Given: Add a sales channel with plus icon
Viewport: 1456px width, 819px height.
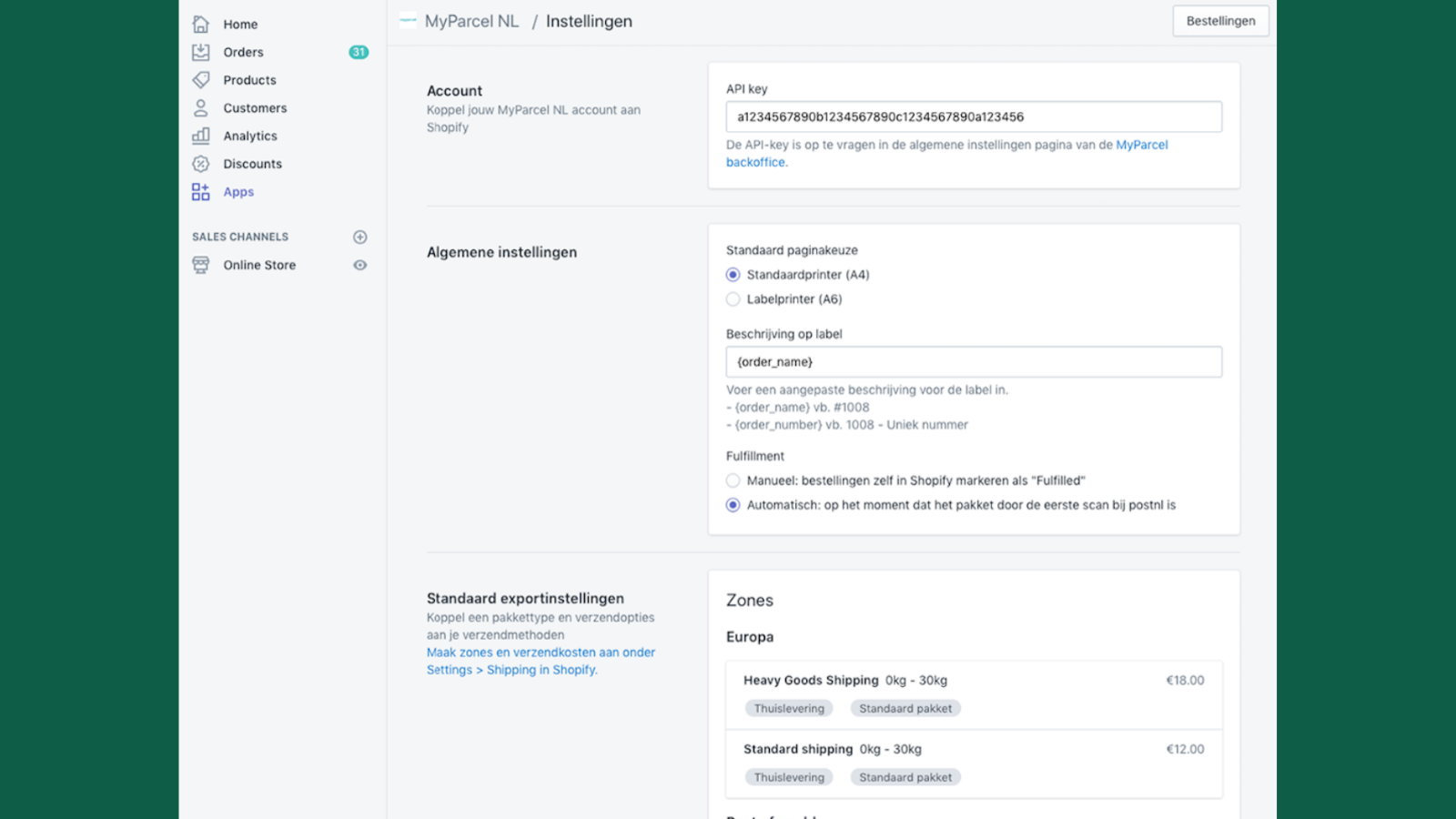Looking at the screenshot, I should pyautogui.click(x=360, y=237).
